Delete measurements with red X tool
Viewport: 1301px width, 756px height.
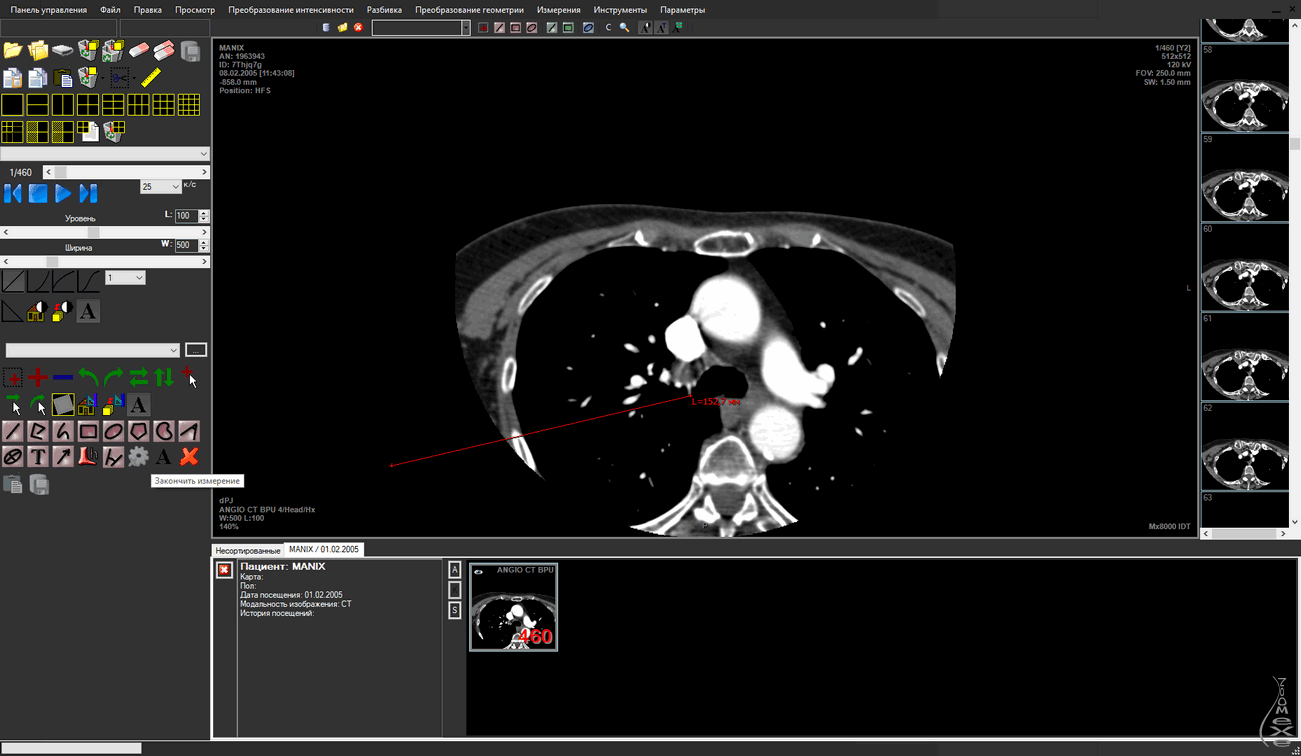point(187,456)
